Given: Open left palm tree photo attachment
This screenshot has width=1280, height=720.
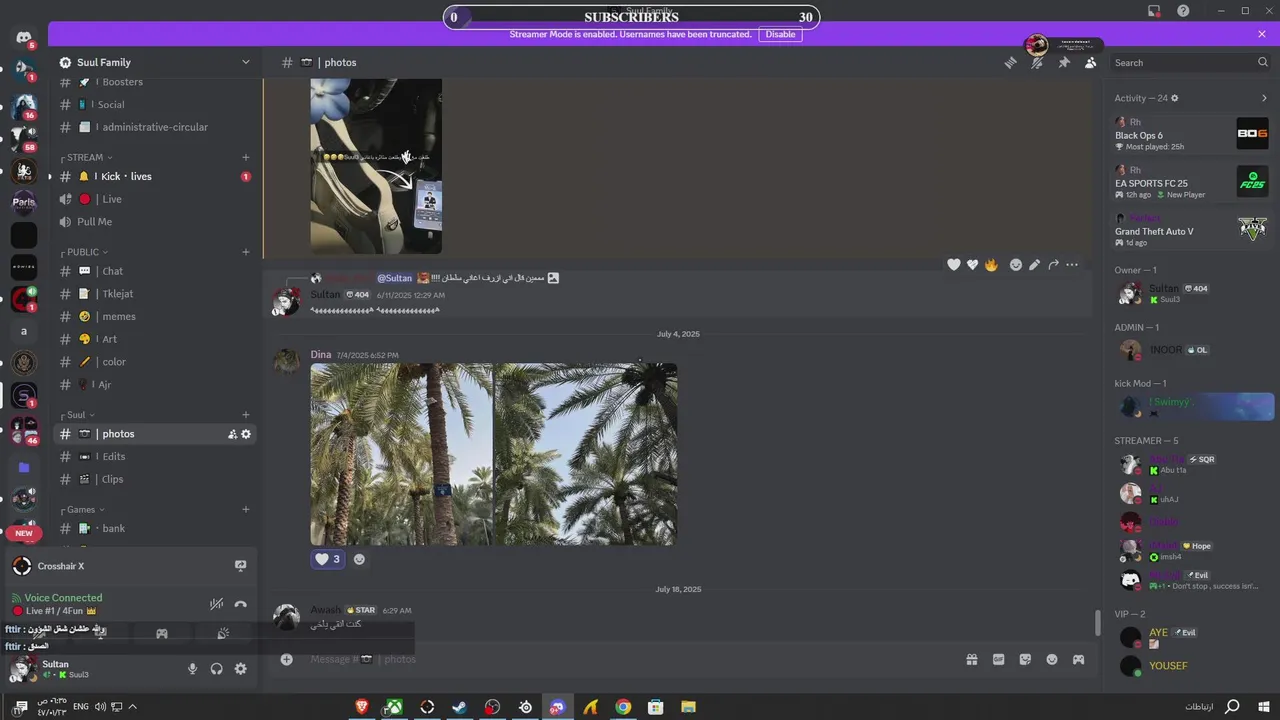Looking at the screenshot, I should click(401, 454).
